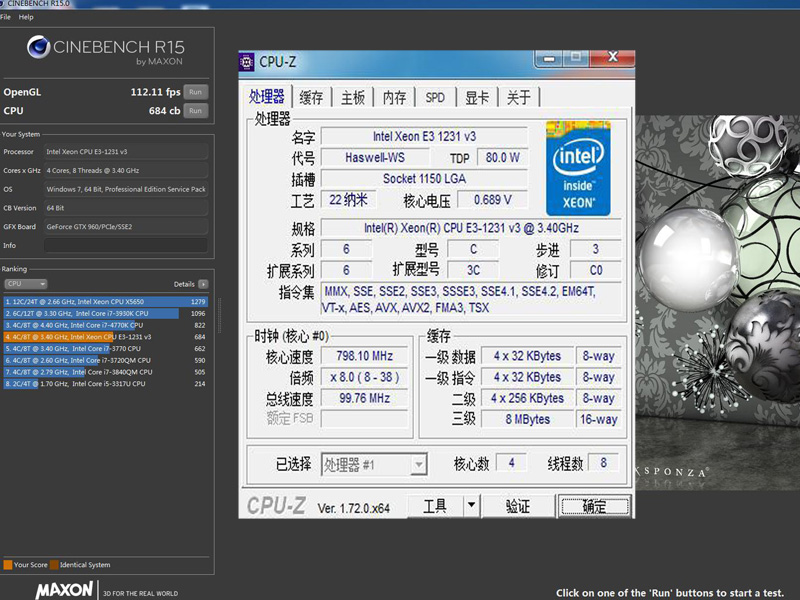Switch to the 显卡 tab in CPU-Z

tap(477, 97)
